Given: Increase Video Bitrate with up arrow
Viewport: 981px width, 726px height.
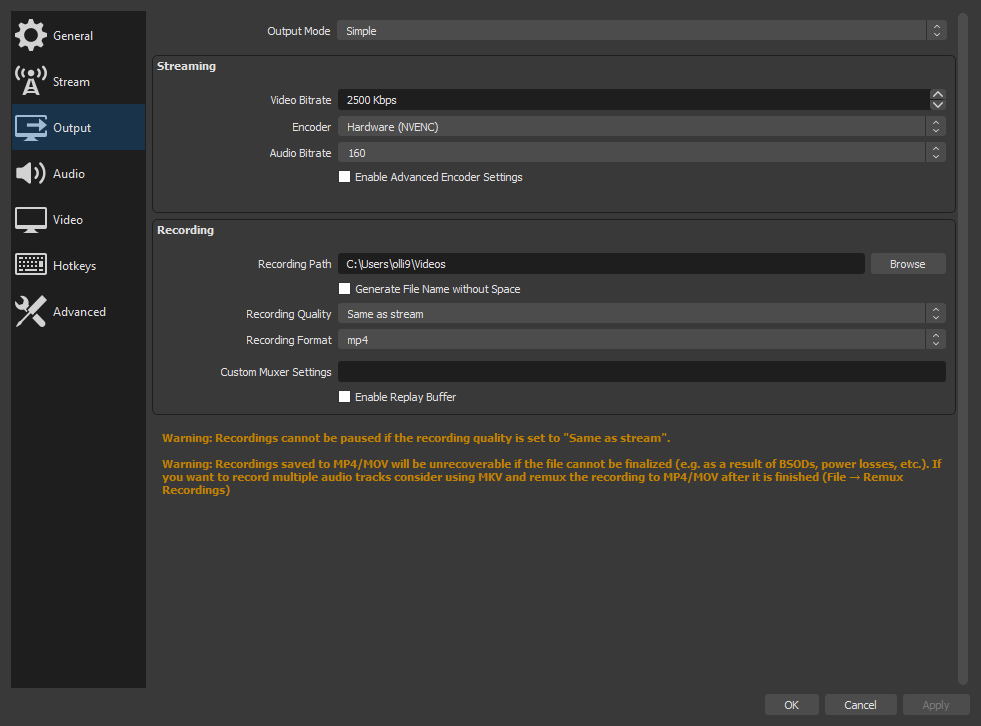Looking at the screenshot, I should point(938,95).
